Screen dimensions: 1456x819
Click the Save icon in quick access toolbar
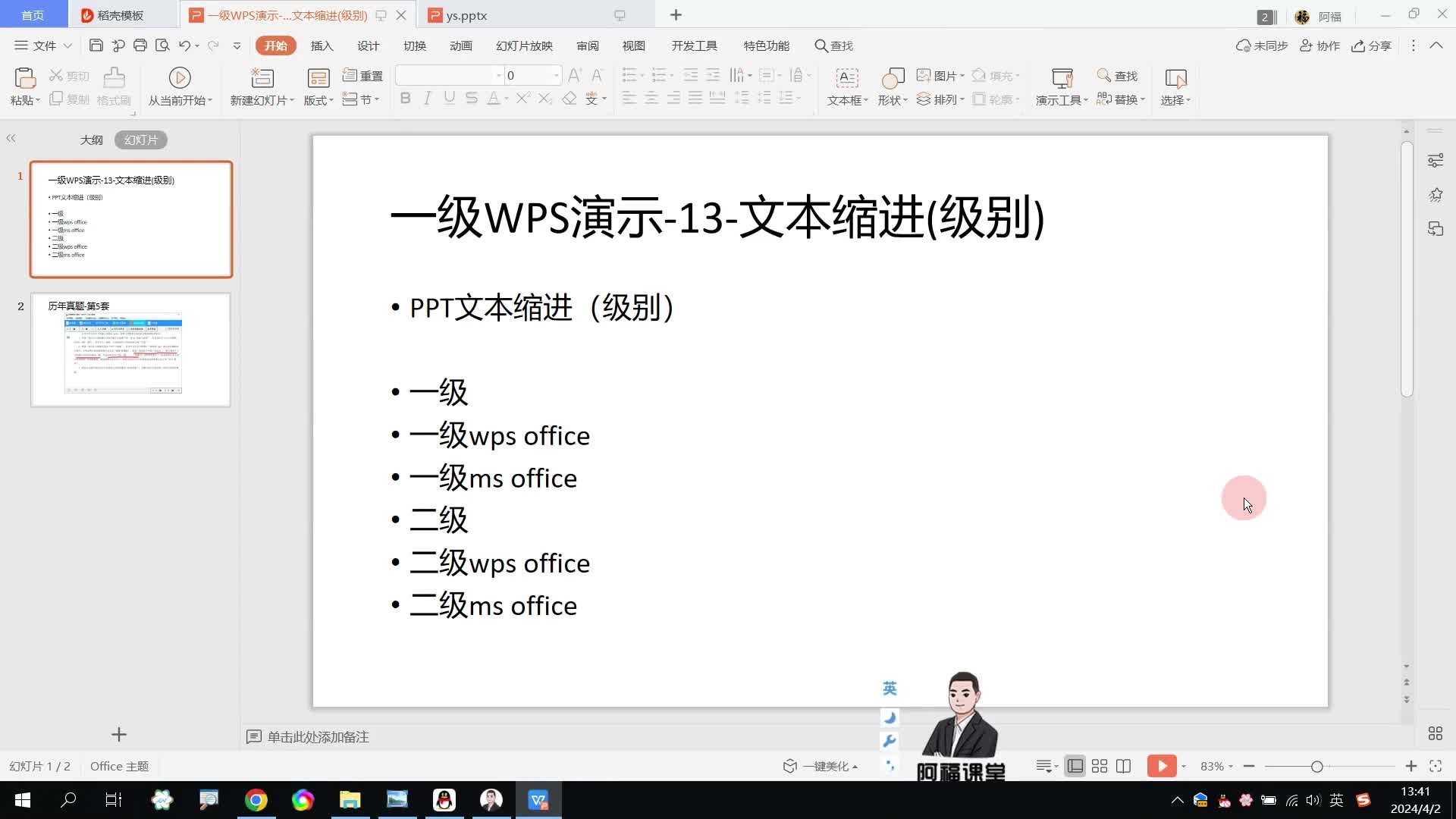(x=96, y=45)
